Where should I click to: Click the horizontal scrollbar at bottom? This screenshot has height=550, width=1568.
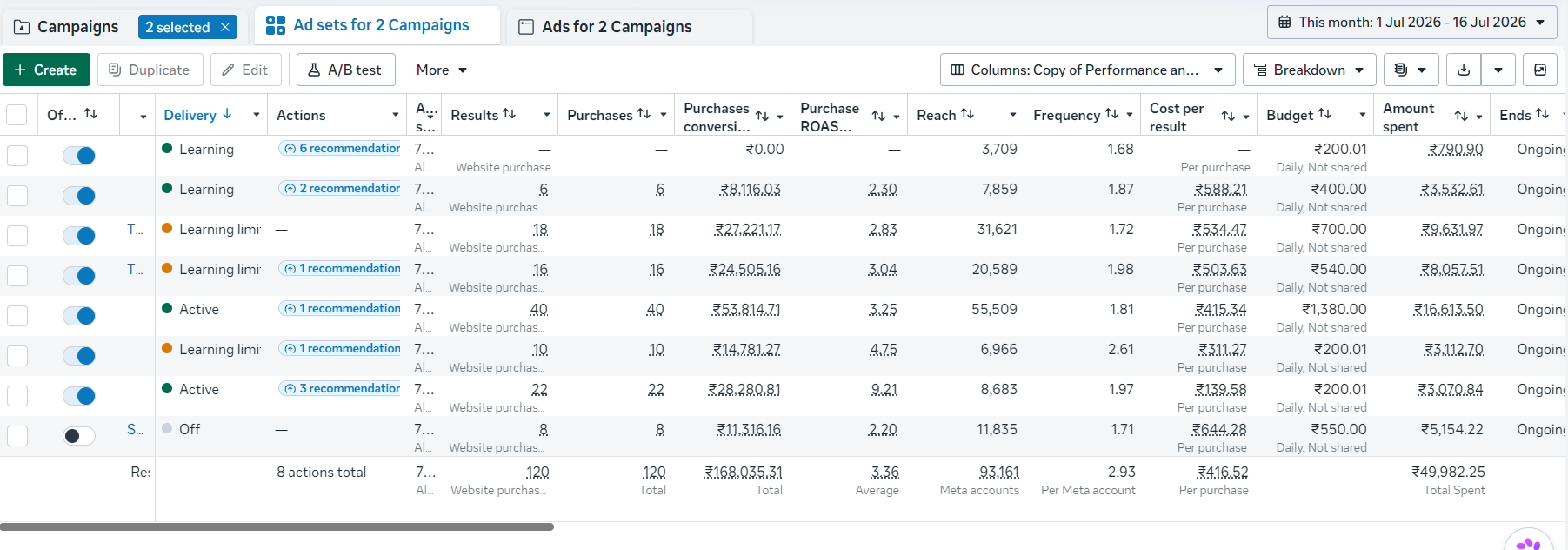pos(277,527)
